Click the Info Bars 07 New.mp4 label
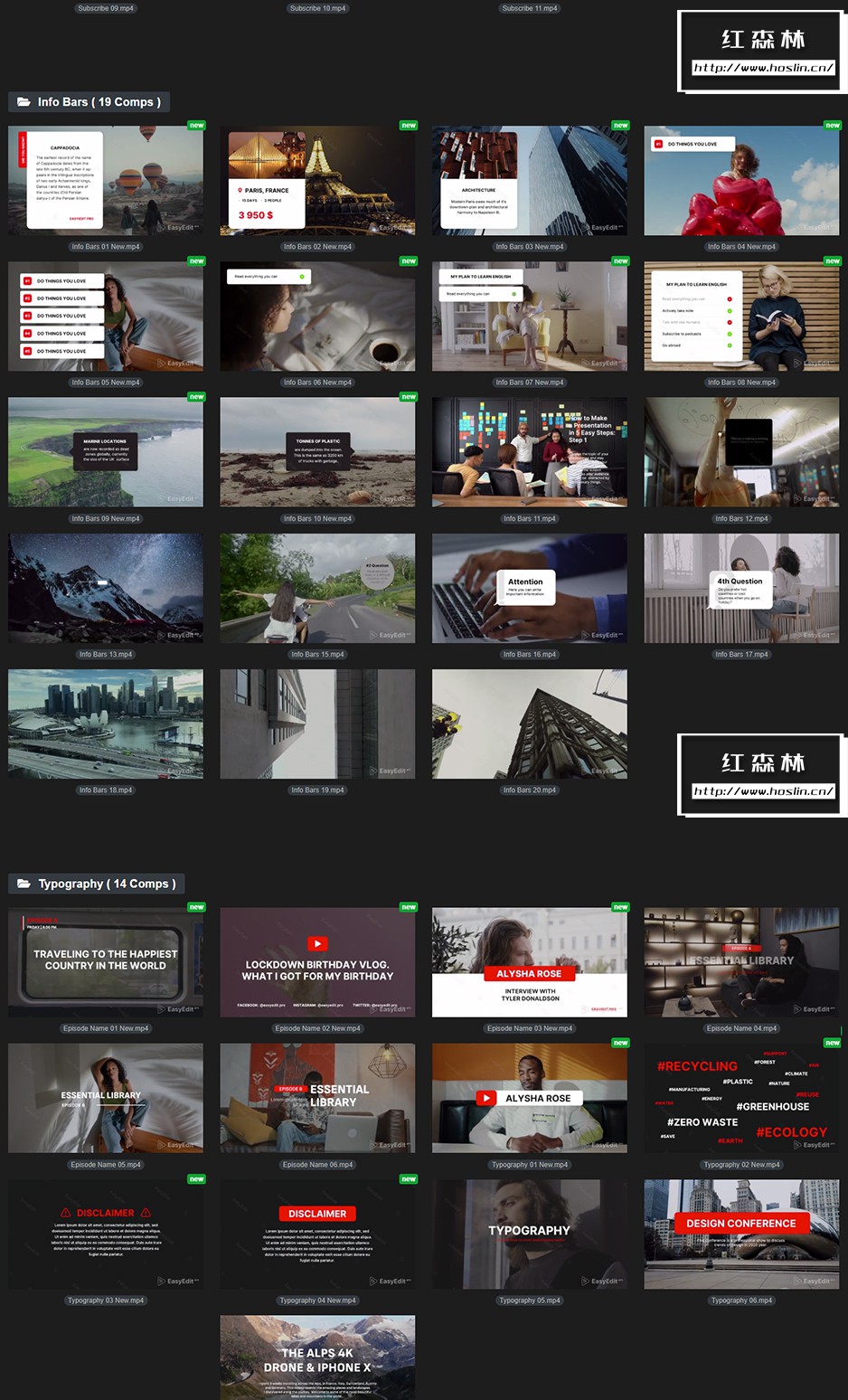The image size is (848, 1400). pos(530,383)
